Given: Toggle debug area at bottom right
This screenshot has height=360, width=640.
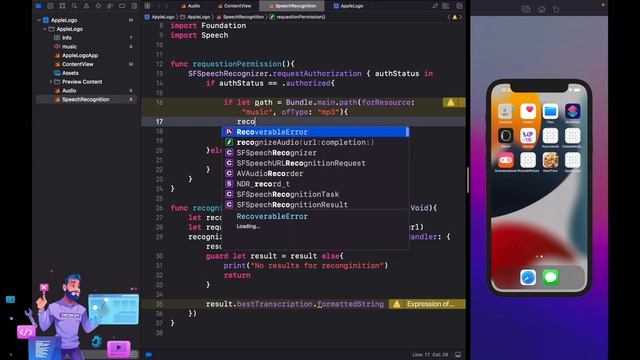Looking at the screenshot, I should 458,355.
